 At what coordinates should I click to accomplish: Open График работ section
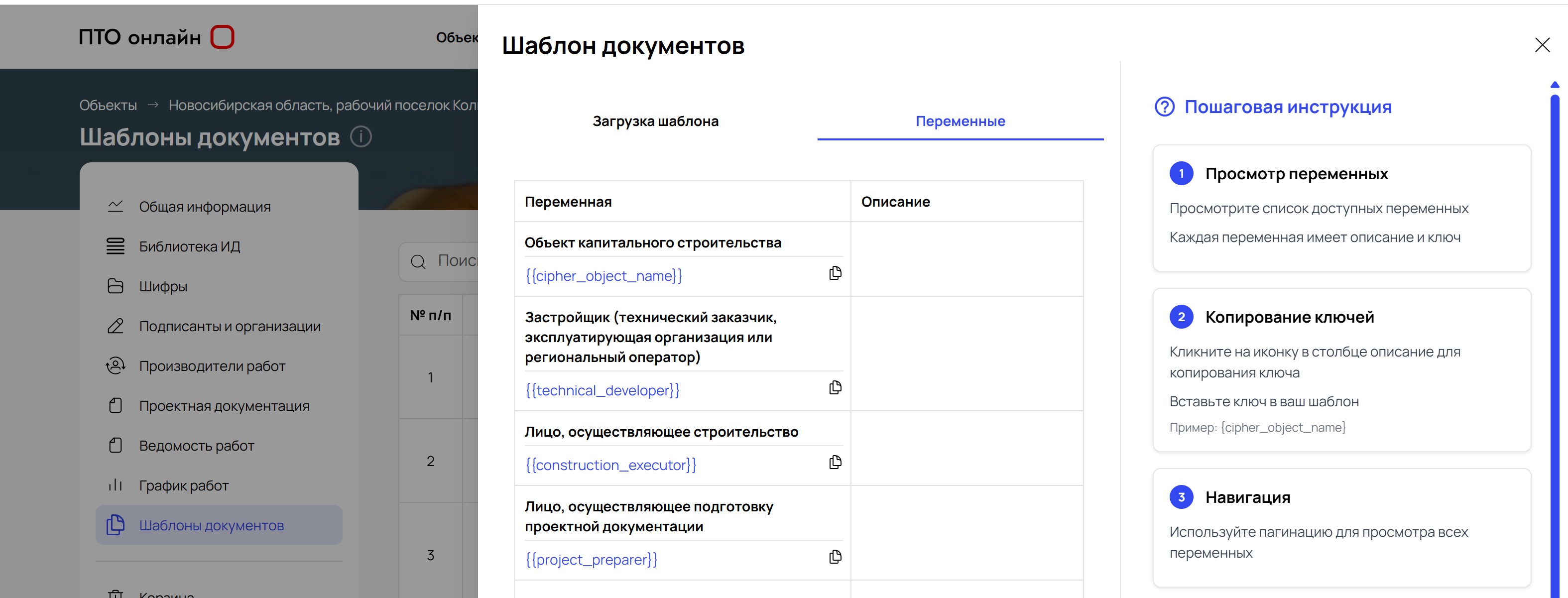[219, 485]
